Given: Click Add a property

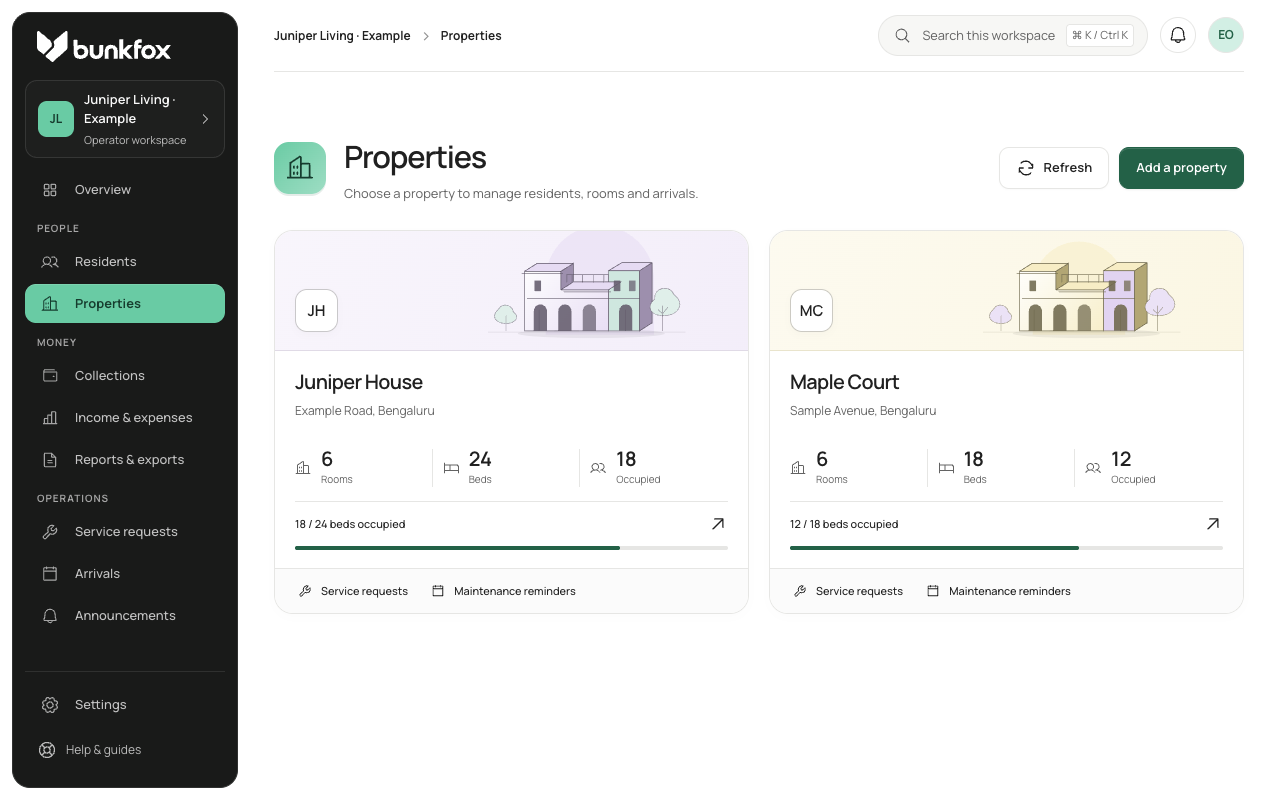Looking at the screenshot, I should (1181, 168).
